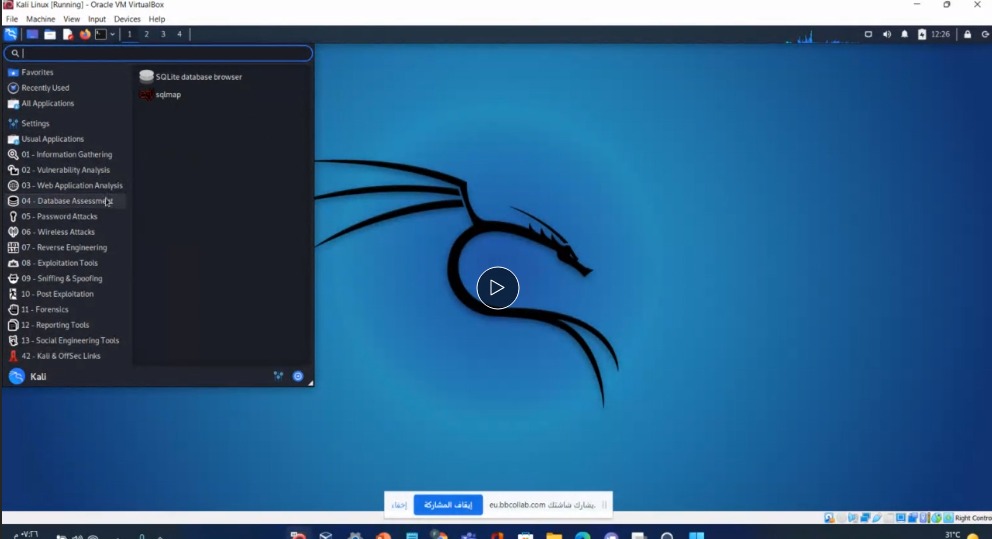Screen dimensions: 992x539
Task: Click the logout icon in Kali panel
Action: click(985, 34)
